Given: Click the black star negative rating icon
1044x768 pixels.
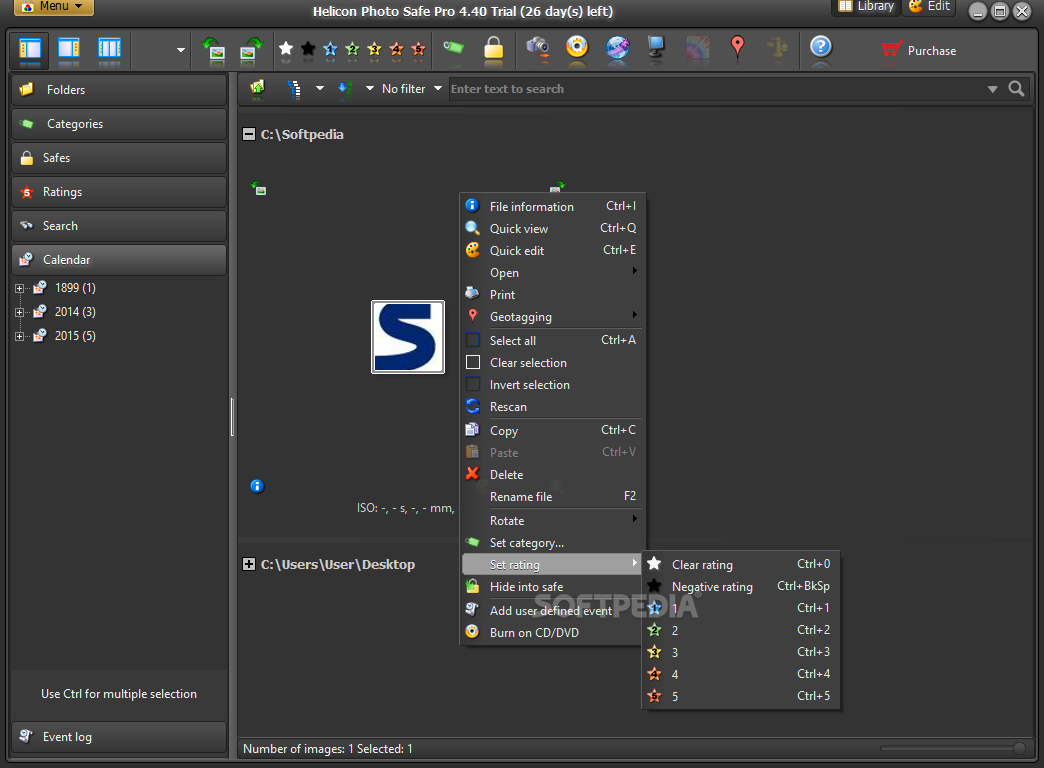Looking at the screenshot, I should click(308, 49).
